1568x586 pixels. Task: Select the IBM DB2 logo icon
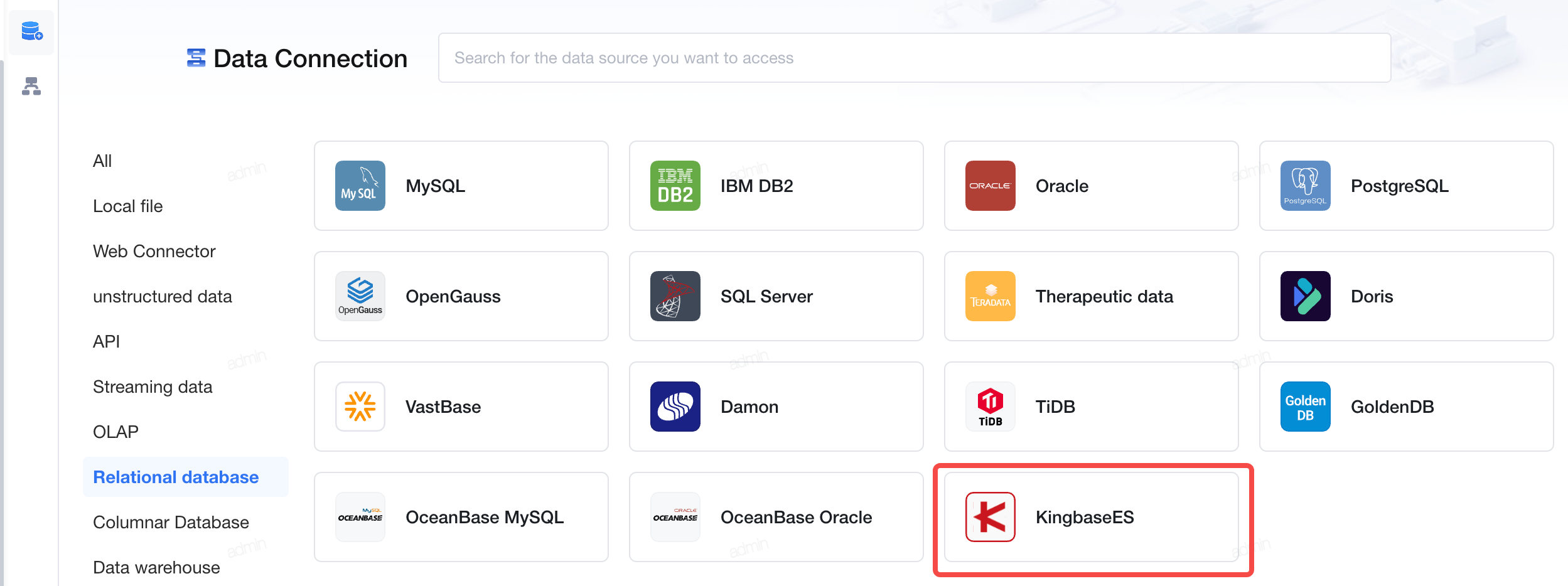pyautogui.click(x=675, y=186)
